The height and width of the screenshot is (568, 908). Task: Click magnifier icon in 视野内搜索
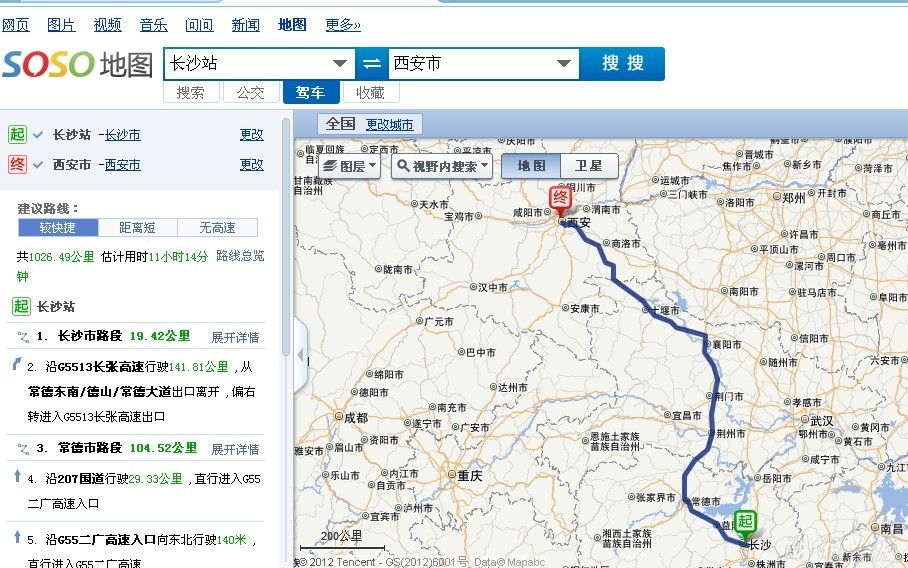(403, 166)
